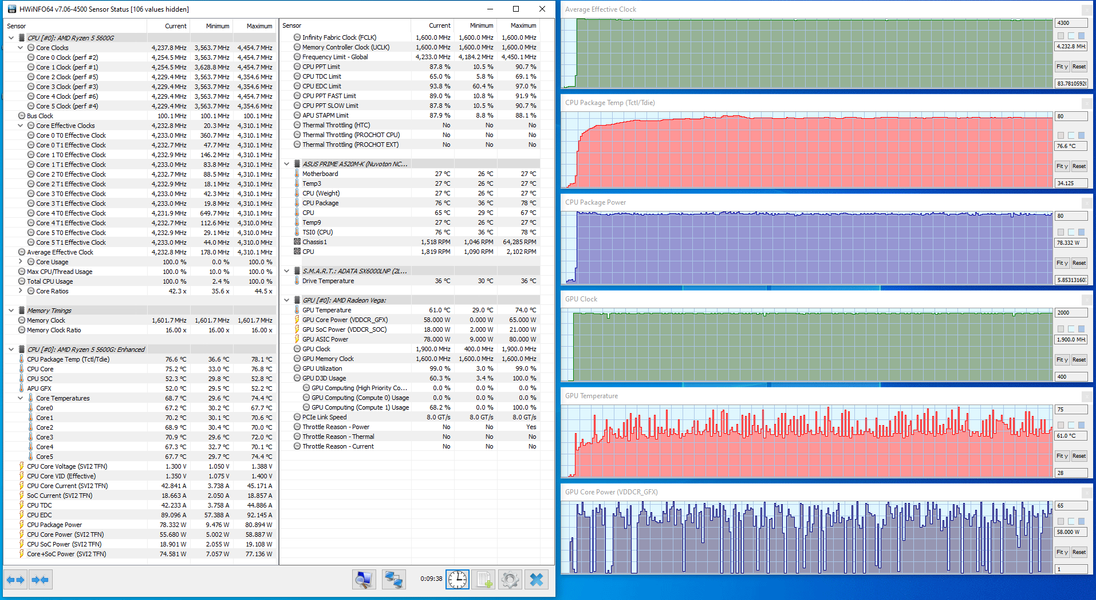Click the Maximum column header in left panel
This screenshot has height=600, width=1096.
tap(259, 26)
